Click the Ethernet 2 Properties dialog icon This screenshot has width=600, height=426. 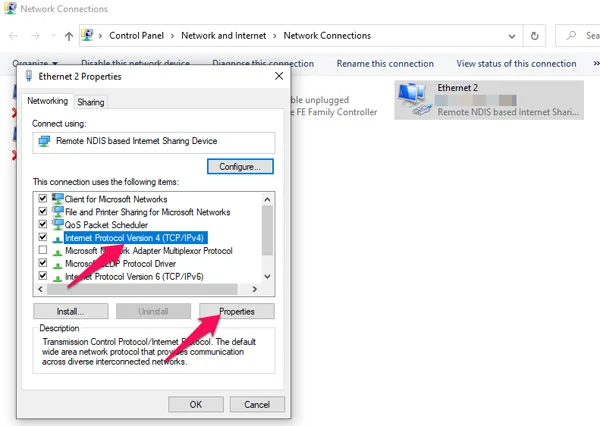click(29, 76)
